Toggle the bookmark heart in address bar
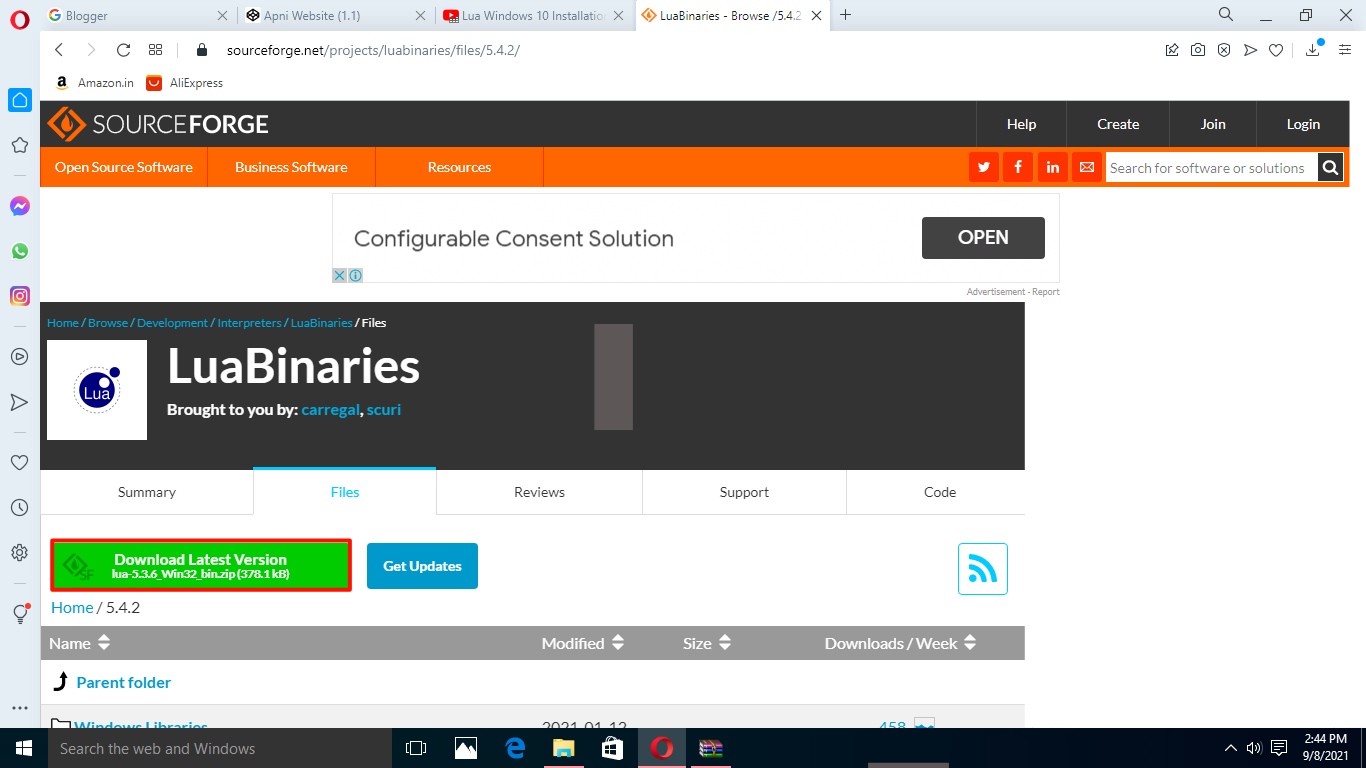This screenshot has height=768, width=1366. (1276, 49)
